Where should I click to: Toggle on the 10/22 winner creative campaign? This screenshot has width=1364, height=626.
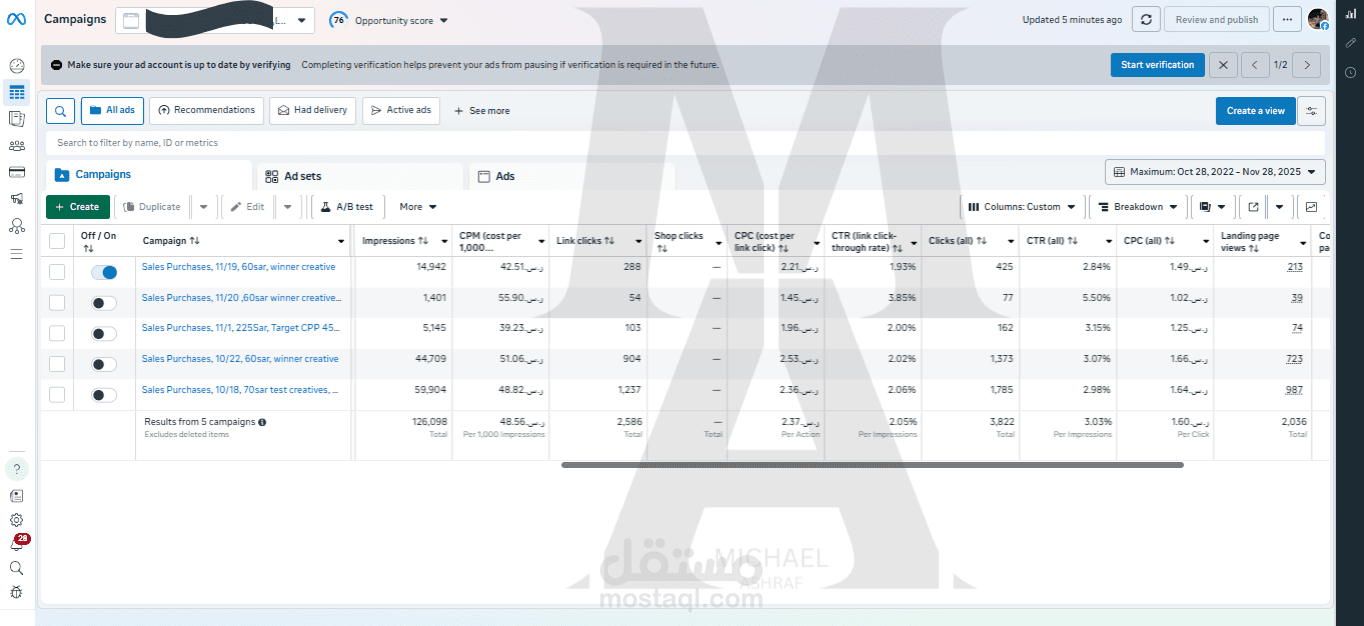coord(103,364)
